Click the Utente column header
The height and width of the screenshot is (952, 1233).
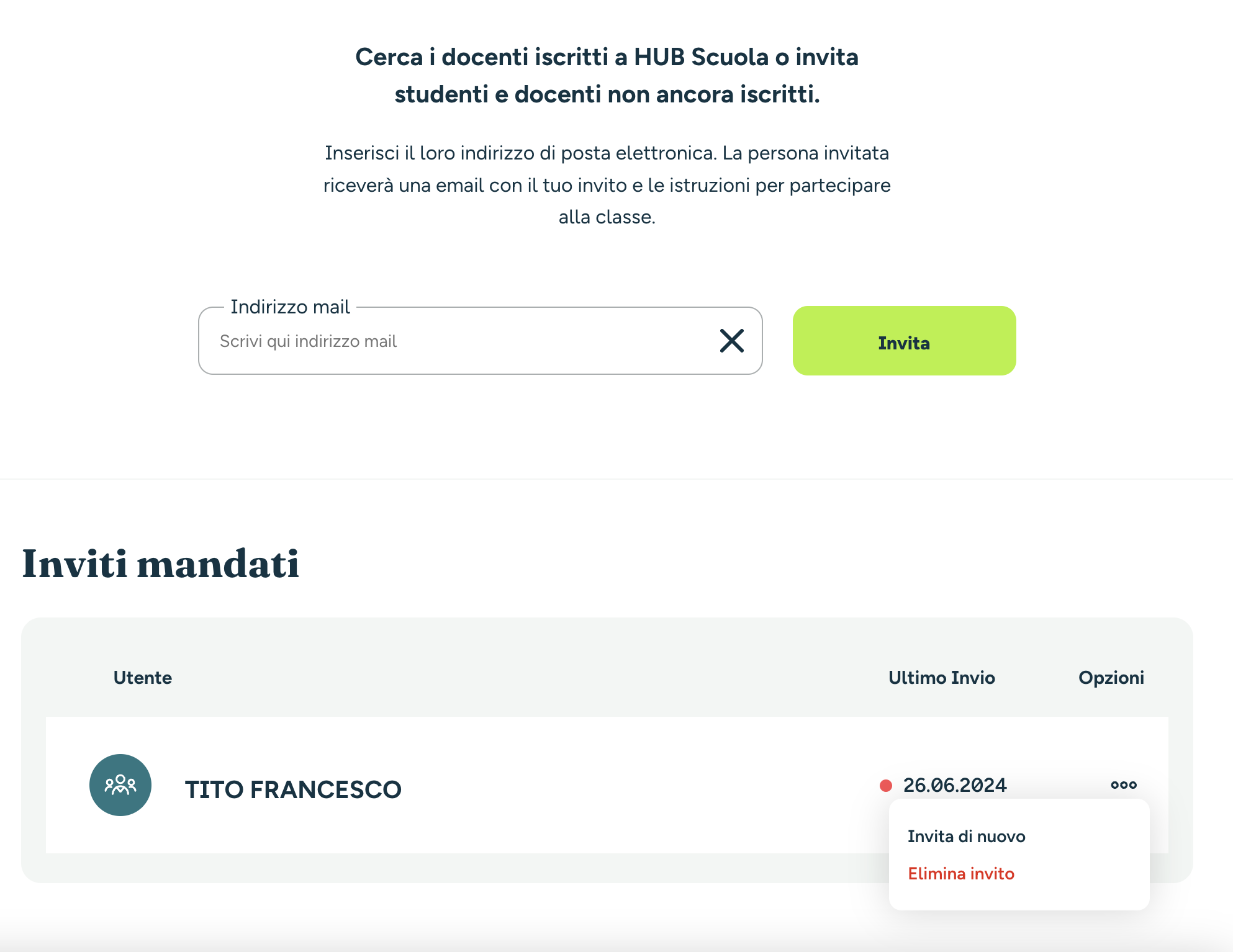(x=143, y=678)
